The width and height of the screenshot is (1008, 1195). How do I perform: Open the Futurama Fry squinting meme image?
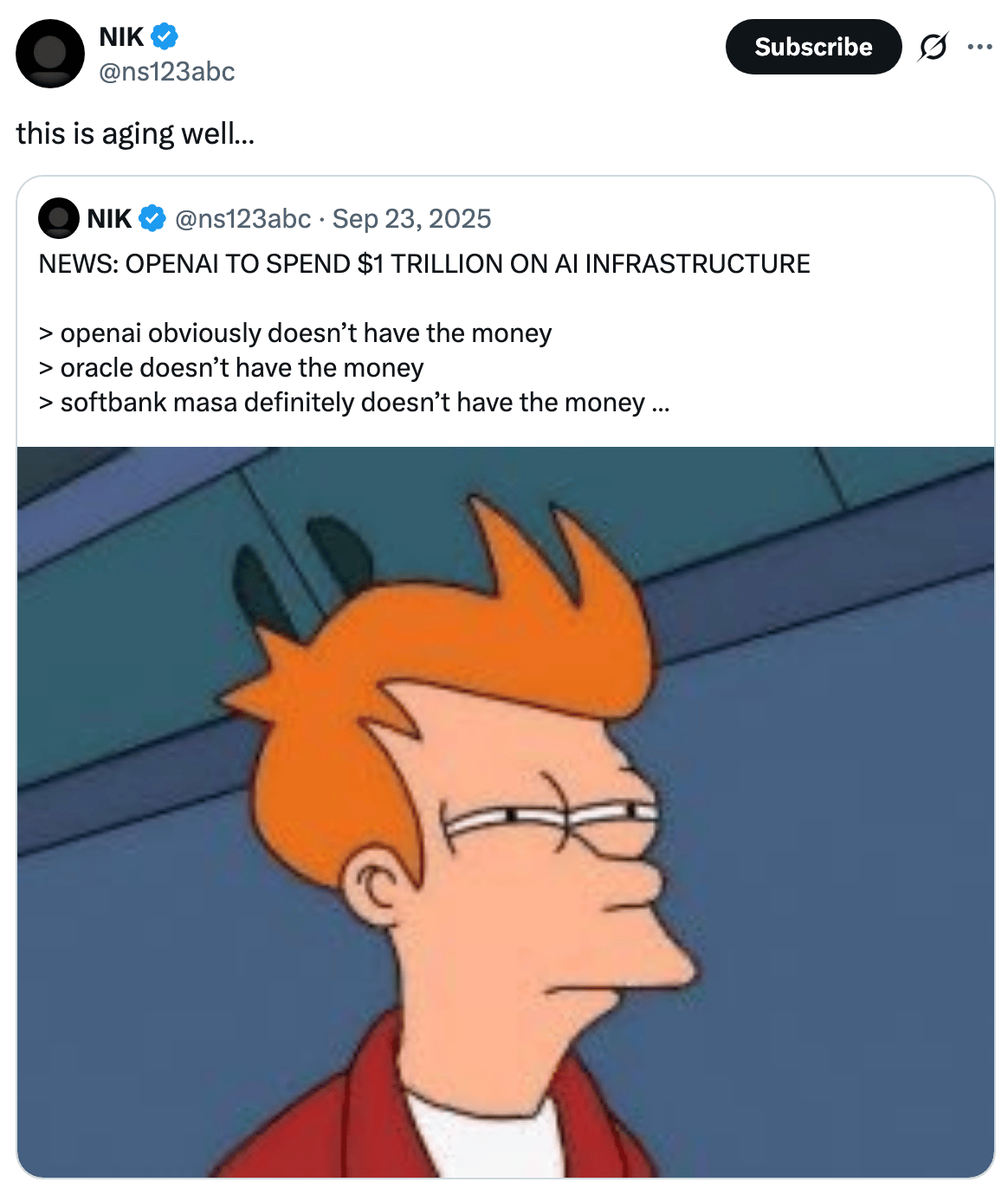tap(506, 811)
